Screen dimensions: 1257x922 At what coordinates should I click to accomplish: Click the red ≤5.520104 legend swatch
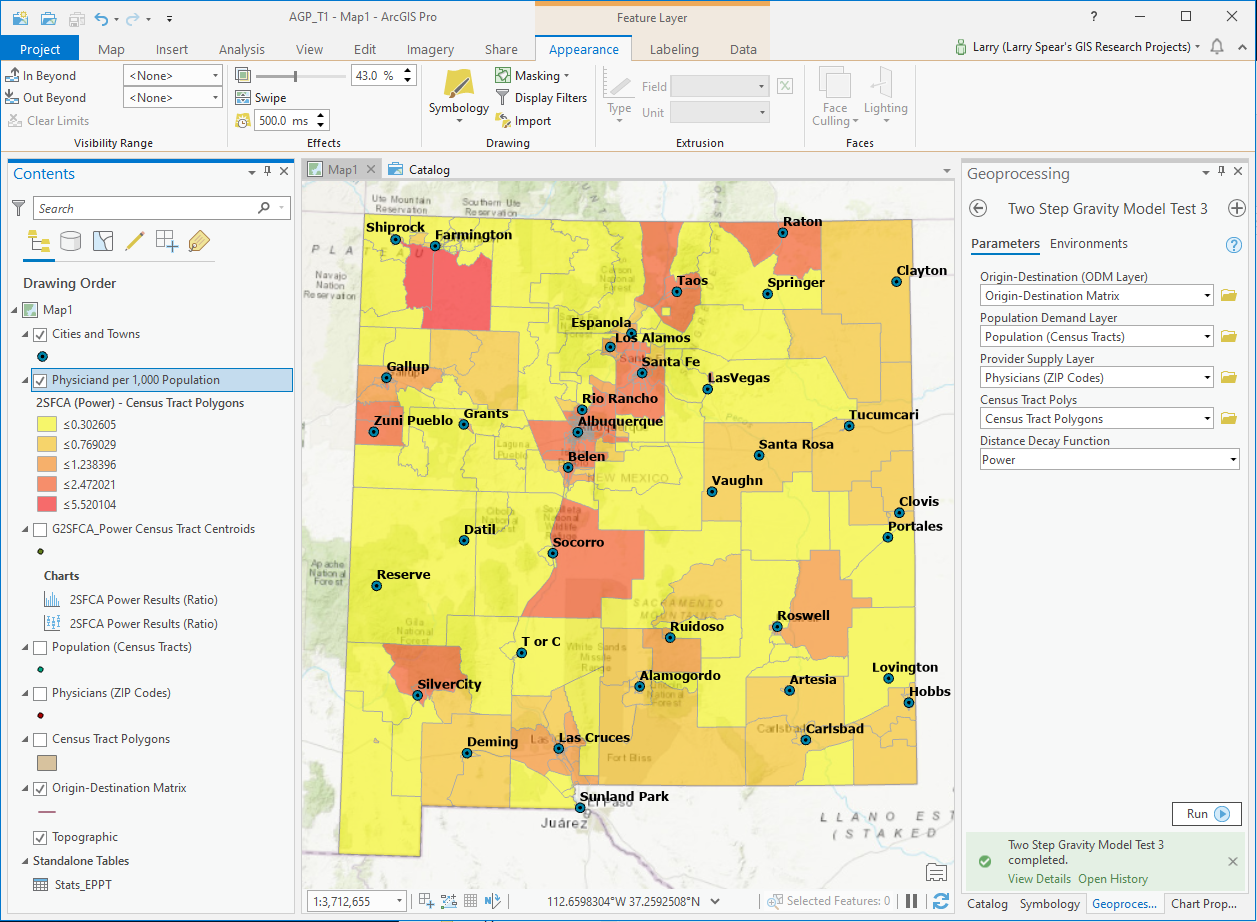pos(47,504)
